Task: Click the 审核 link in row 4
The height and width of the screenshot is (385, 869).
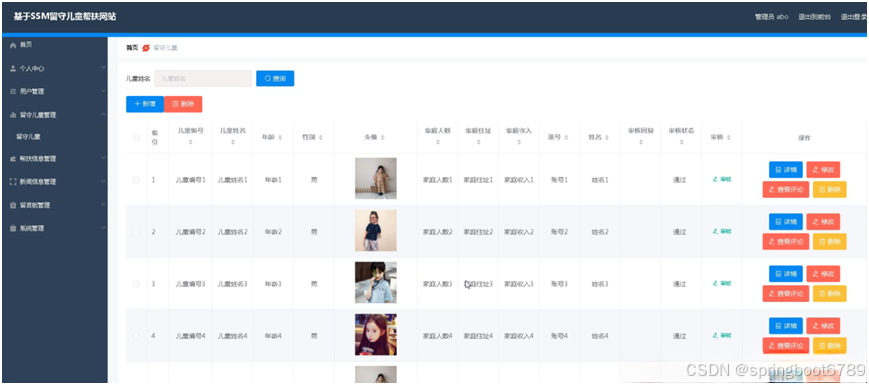Action: coord(722,335)
